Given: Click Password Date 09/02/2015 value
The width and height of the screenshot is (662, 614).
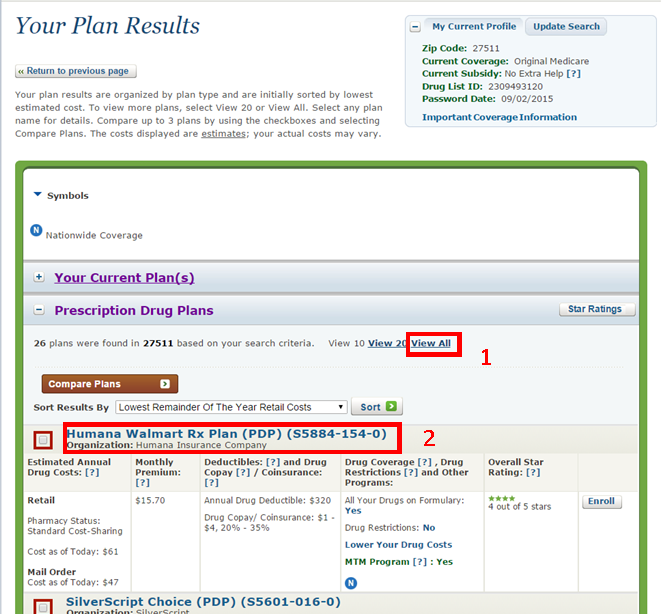Looking at the screenshot, I should [527, 99].
